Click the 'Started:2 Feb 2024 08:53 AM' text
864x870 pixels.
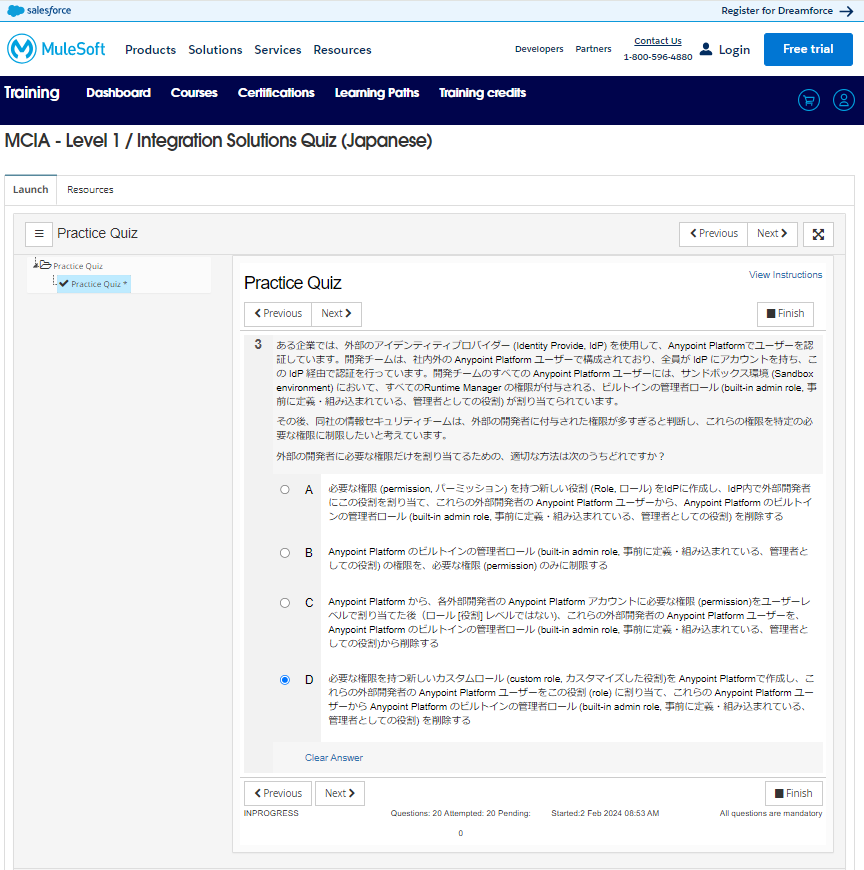pos(605,813)
